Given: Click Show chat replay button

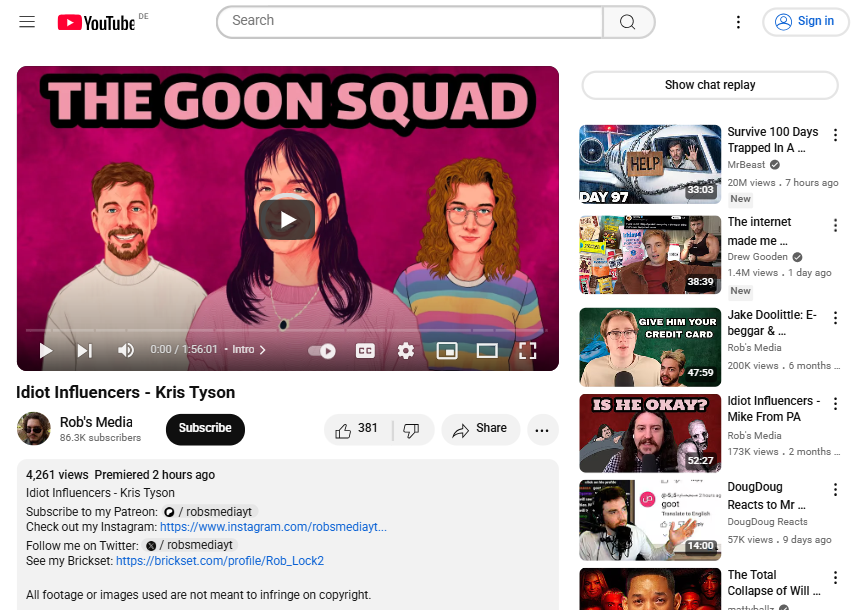Looking at the screenshot, I should (710, 85).
